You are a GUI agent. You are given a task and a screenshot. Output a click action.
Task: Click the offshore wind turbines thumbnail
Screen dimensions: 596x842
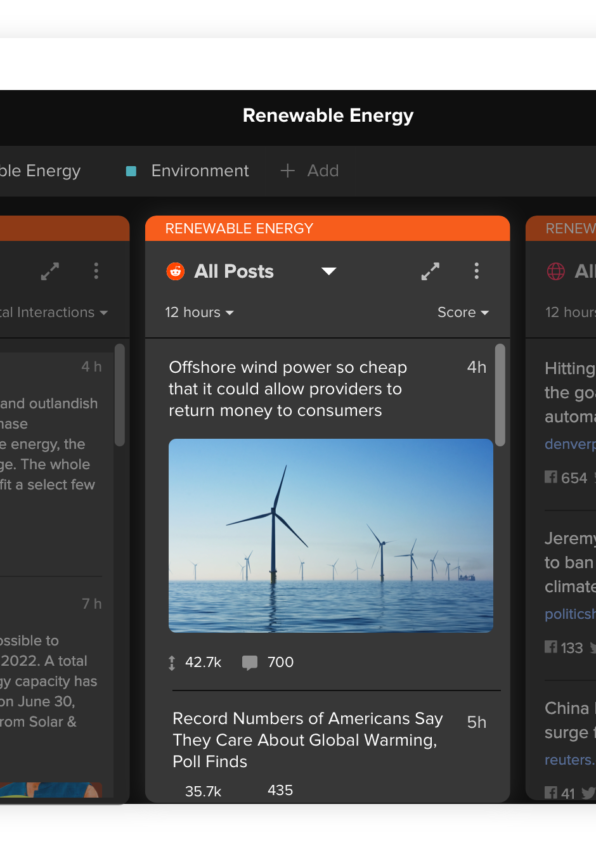point(330,535)
